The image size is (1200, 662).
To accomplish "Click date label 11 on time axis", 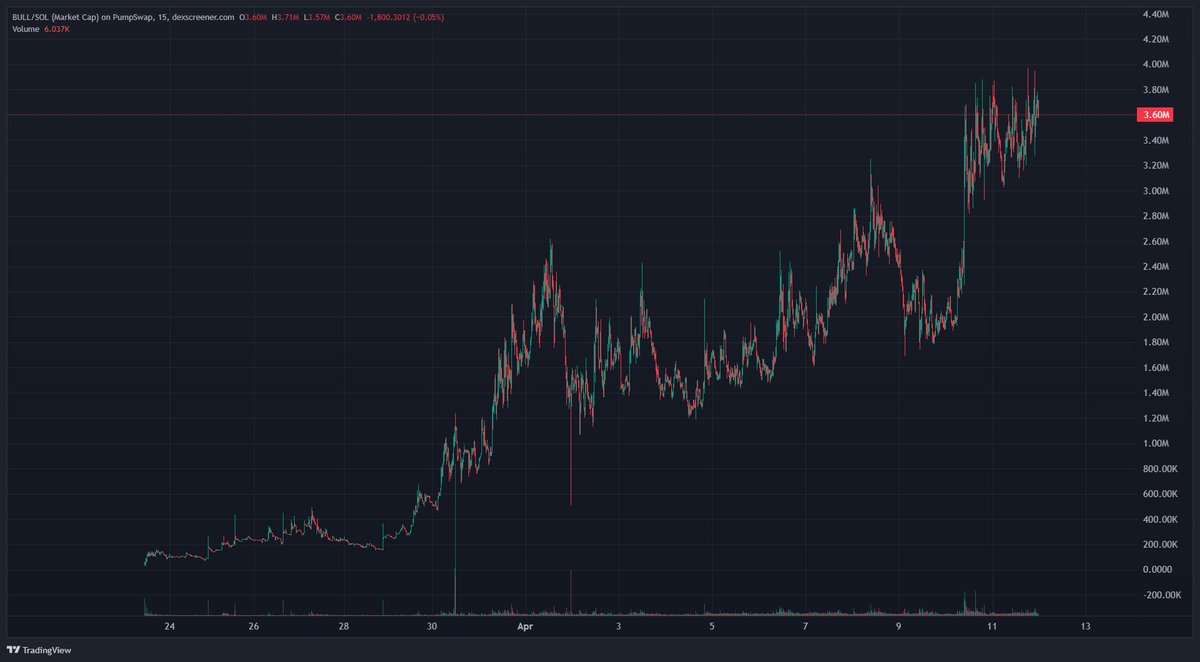I will [991, 626].
